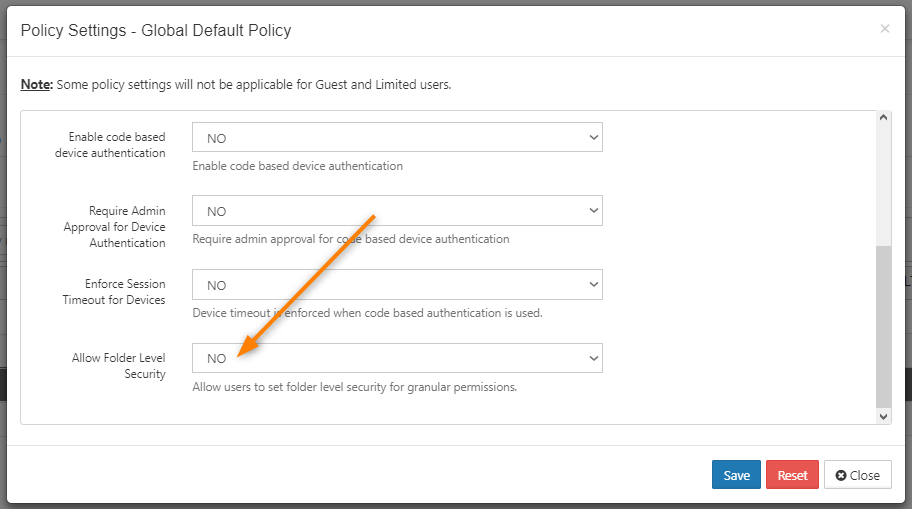Click the Close button with circle-x icon
This screenshot has height=509, width=912.
[857, 475]
